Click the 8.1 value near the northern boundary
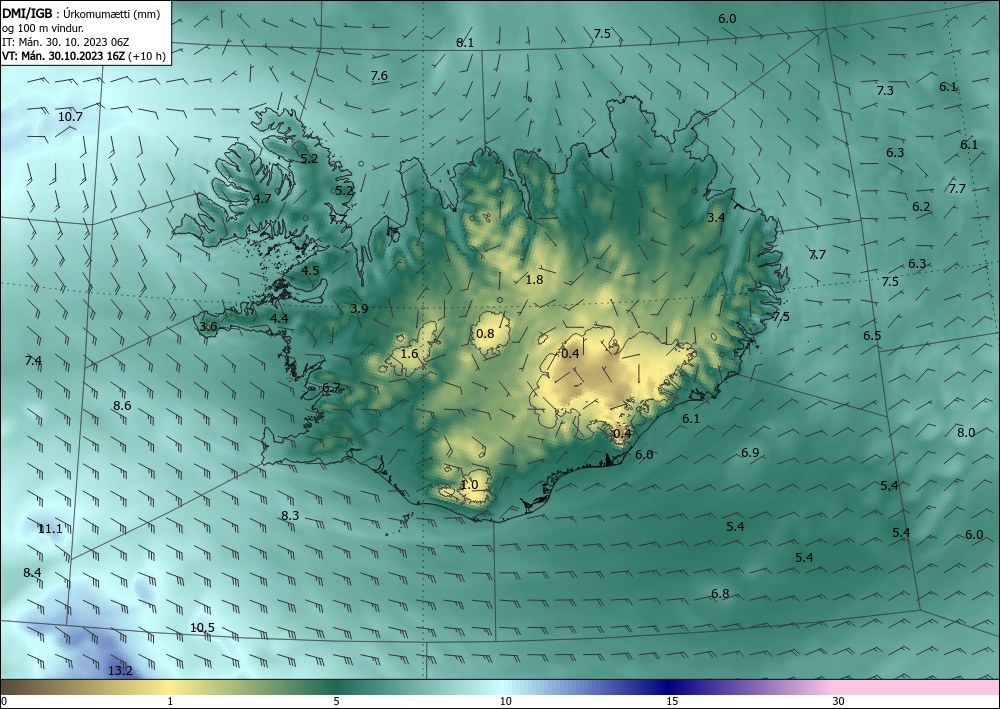The width and height of the screenshot is (1000, 709). [465, 43]
